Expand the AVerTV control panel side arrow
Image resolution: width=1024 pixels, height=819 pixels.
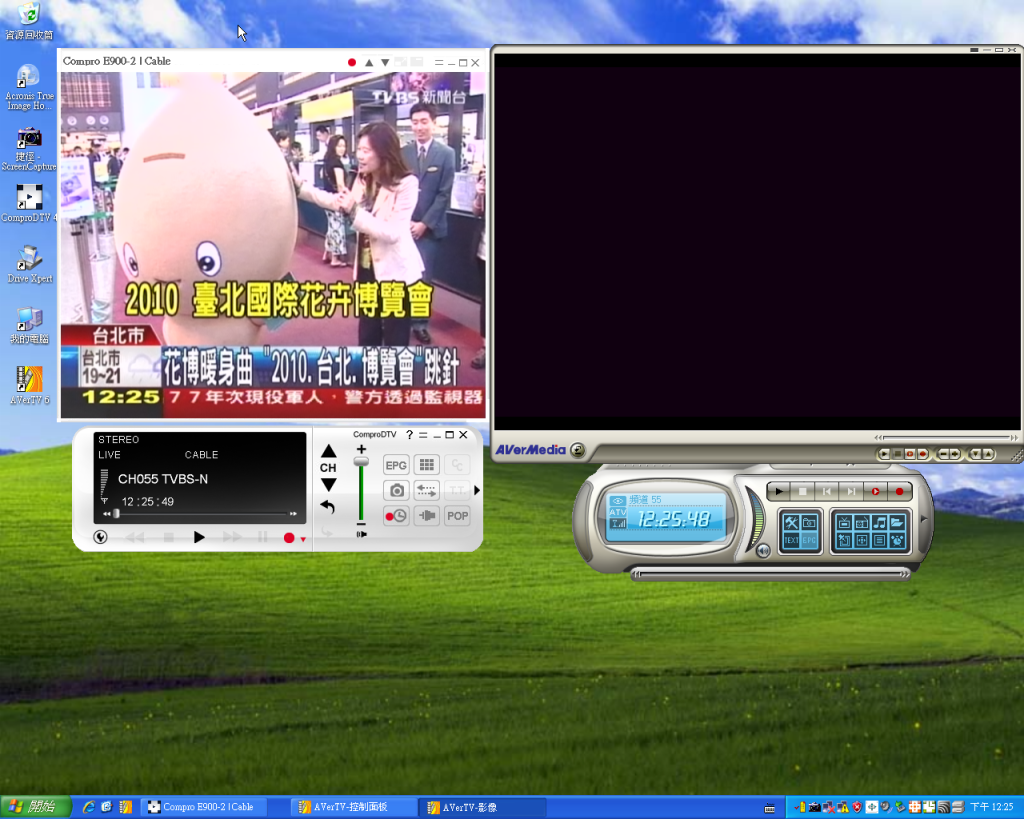[x=923, y=519]
